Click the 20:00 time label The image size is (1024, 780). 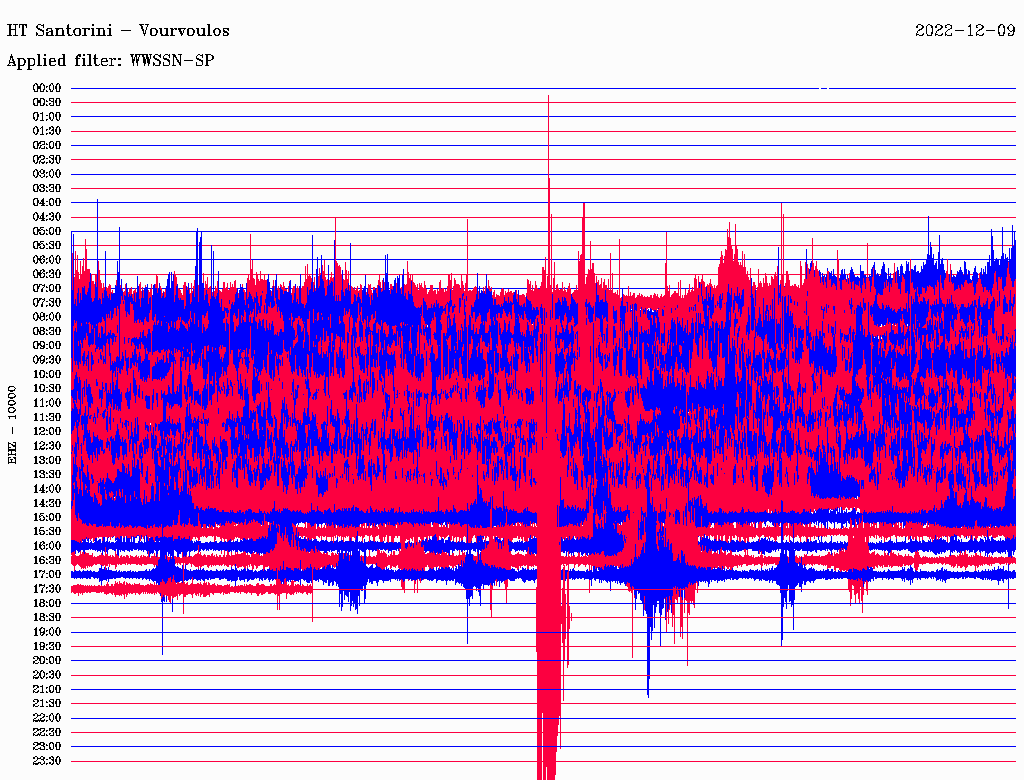tap(47, 660)
